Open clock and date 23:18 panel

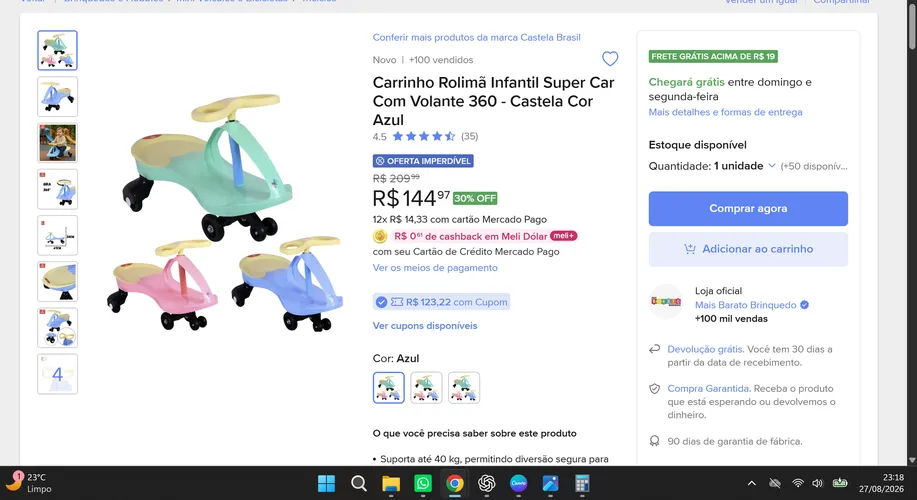pyautogui.click(x=881, y=483)
